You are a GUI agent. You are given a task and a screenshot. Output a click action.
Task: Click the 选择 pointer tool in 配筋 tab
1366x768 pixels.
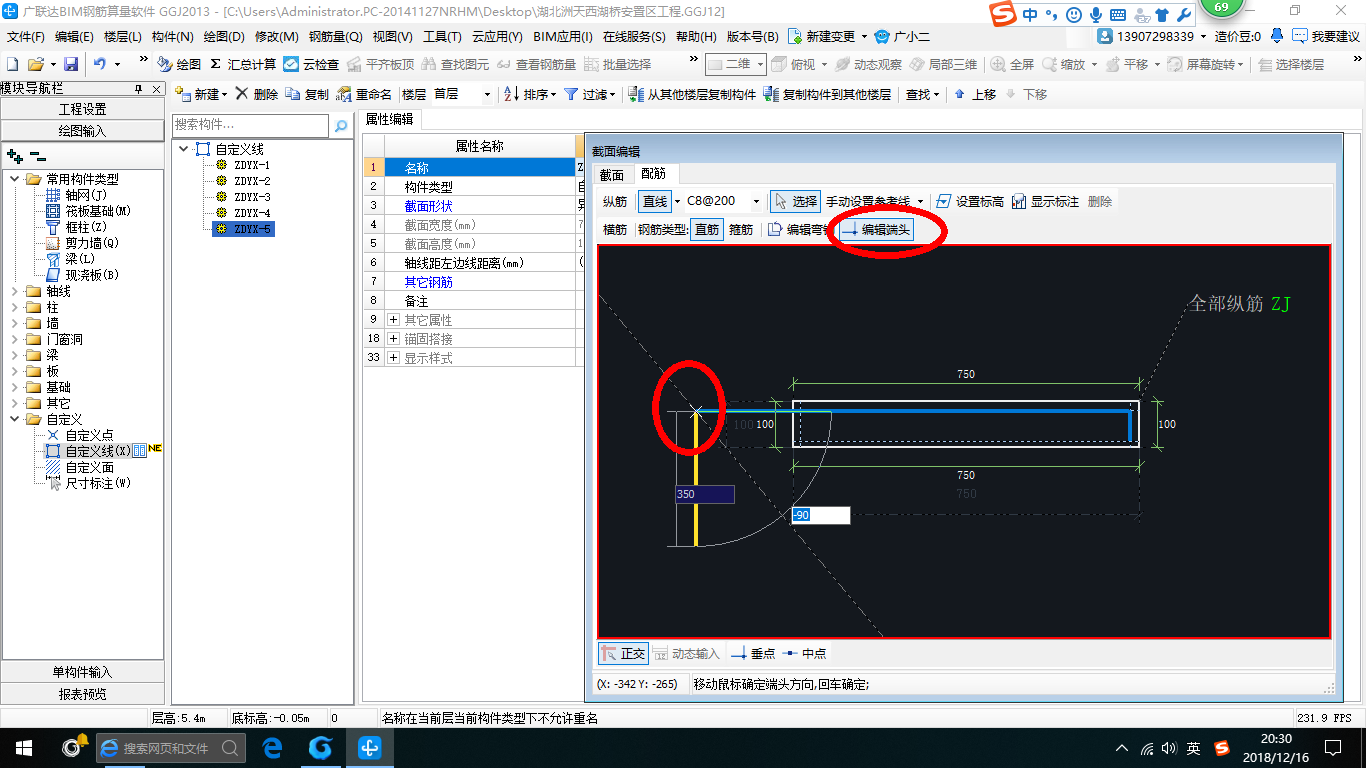pyautogui.click(x=795, y=201)
